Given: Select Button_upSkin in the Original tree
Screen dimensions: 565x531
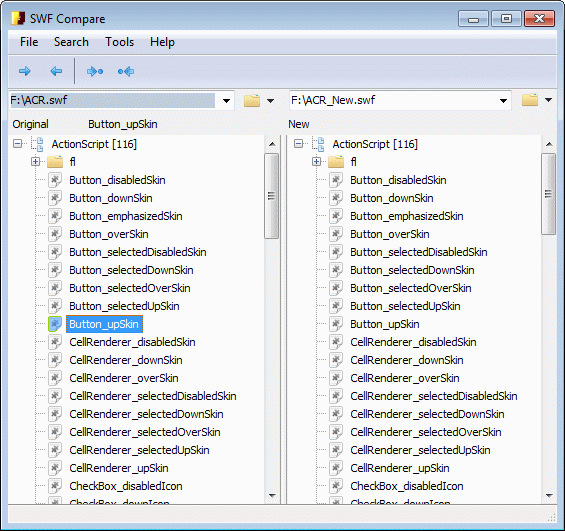Looking at the screenshot, I should coord(104,324).
